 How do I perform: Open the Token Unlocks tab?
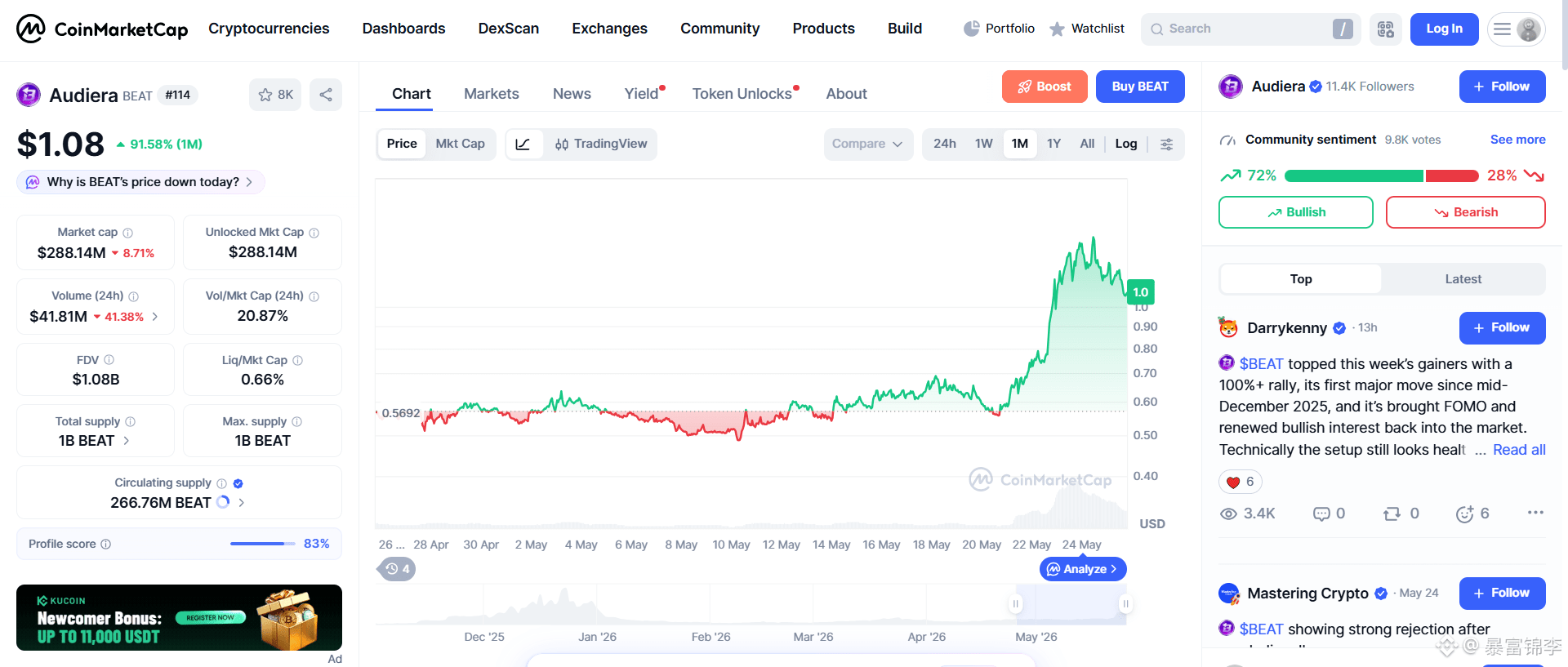click(x=742, y=94)
